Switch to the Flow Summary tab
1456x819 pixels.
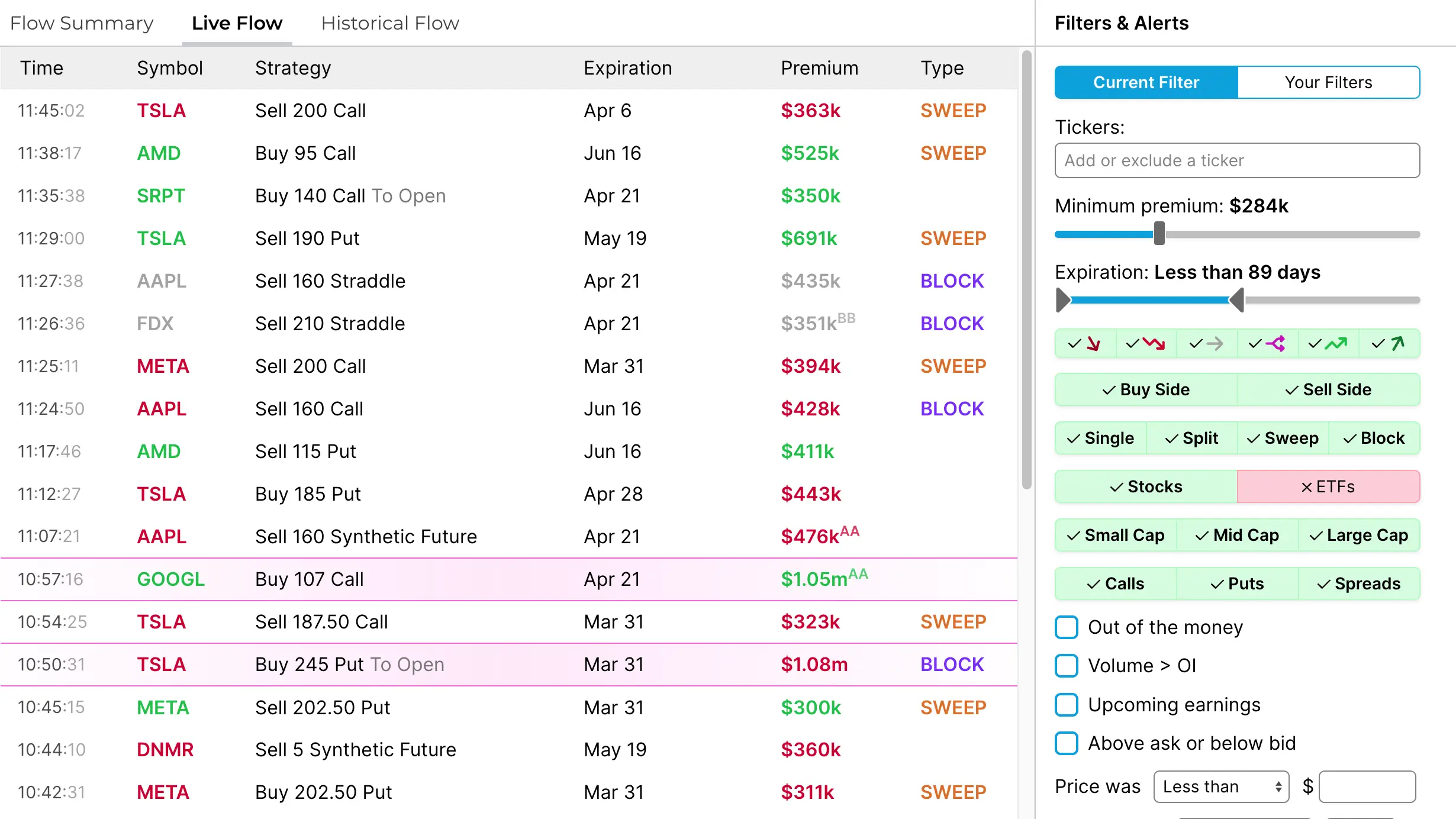82,23
